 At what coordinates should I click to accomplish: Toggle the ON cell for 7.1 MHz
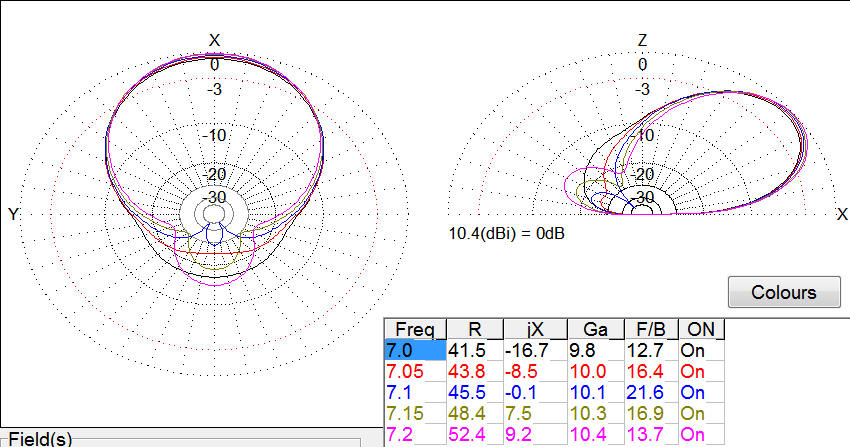[x=702, y=393]
